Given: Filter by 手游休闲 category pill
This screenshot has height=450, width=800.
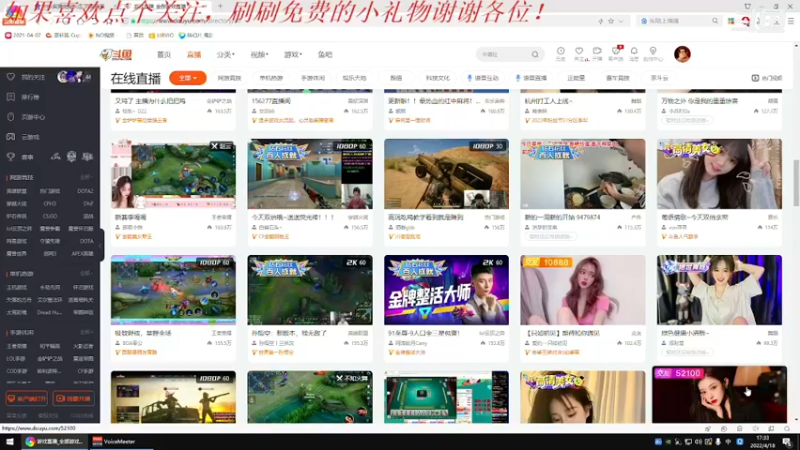Looking at the screenshot, I should 313,78.
